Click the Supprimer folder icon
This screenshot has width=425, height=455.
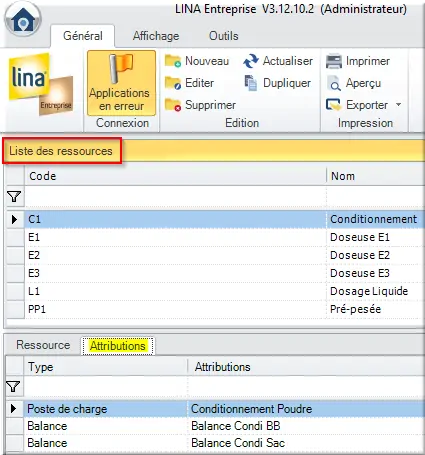[x=173, y=105]
